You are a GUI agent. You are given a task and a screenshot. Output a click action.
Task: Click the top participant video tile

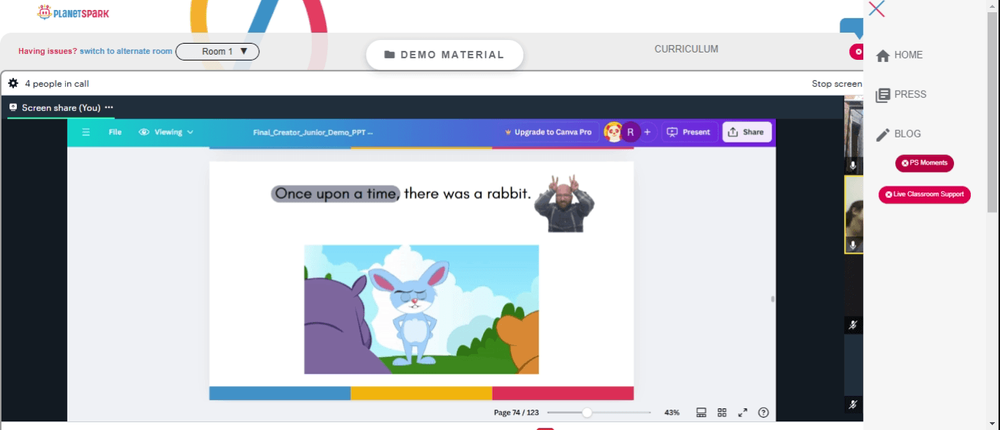[853, 135]
